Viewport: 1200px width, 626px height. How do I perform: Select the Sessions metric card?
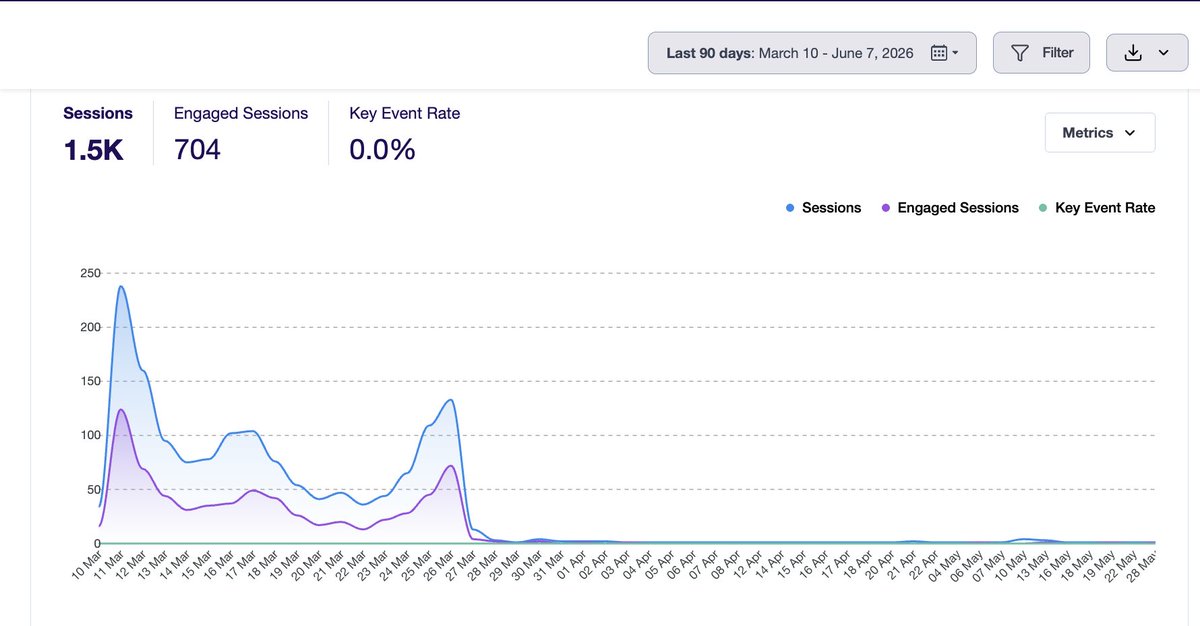[x=98, y=132]
